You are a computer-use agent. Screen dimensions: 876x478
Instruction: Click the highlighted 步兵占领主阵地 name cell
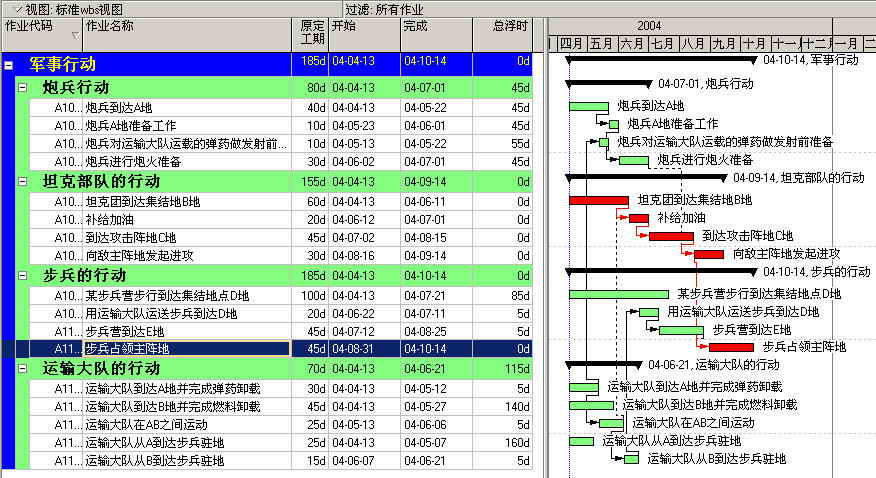pos(186,349)
